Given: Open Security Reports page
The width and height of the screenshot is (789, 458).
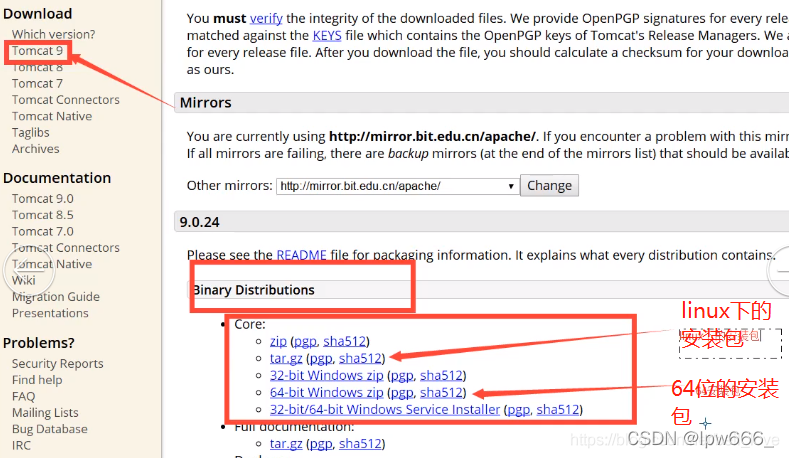Looking at the screenshot, I should click(58, 363).
